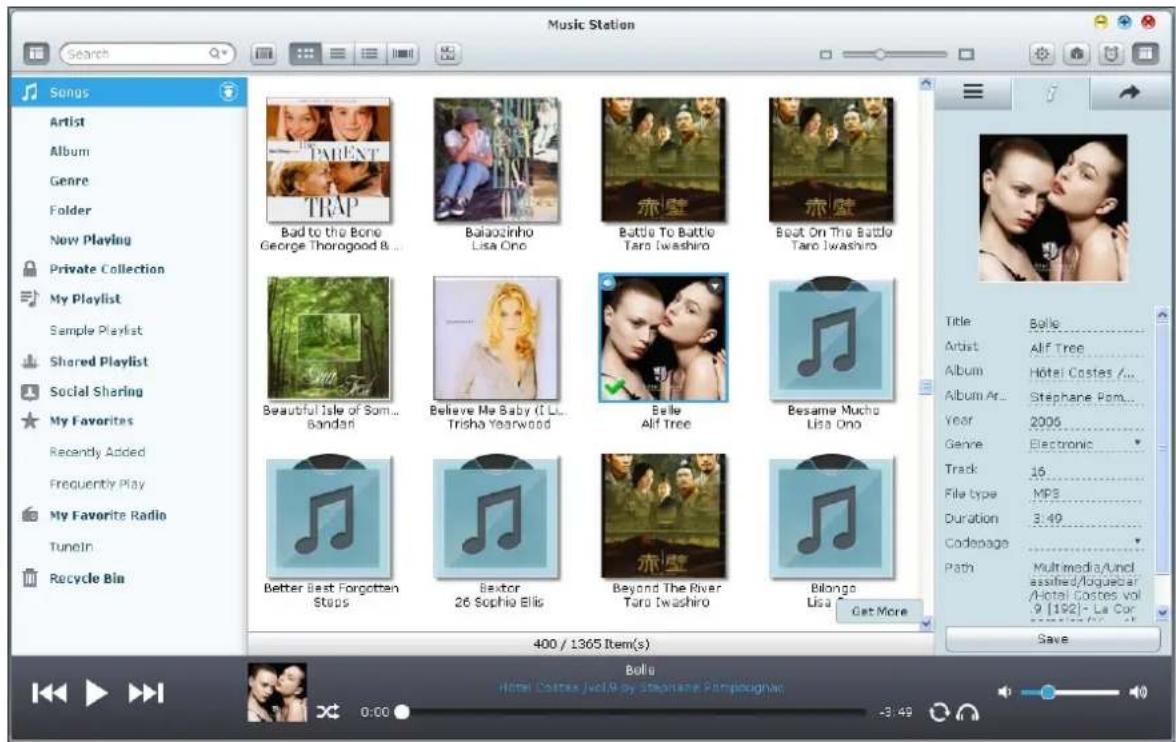The image size is (1176, 742).
Task: Open TuneIn radio entry
Action: (71, 546)
